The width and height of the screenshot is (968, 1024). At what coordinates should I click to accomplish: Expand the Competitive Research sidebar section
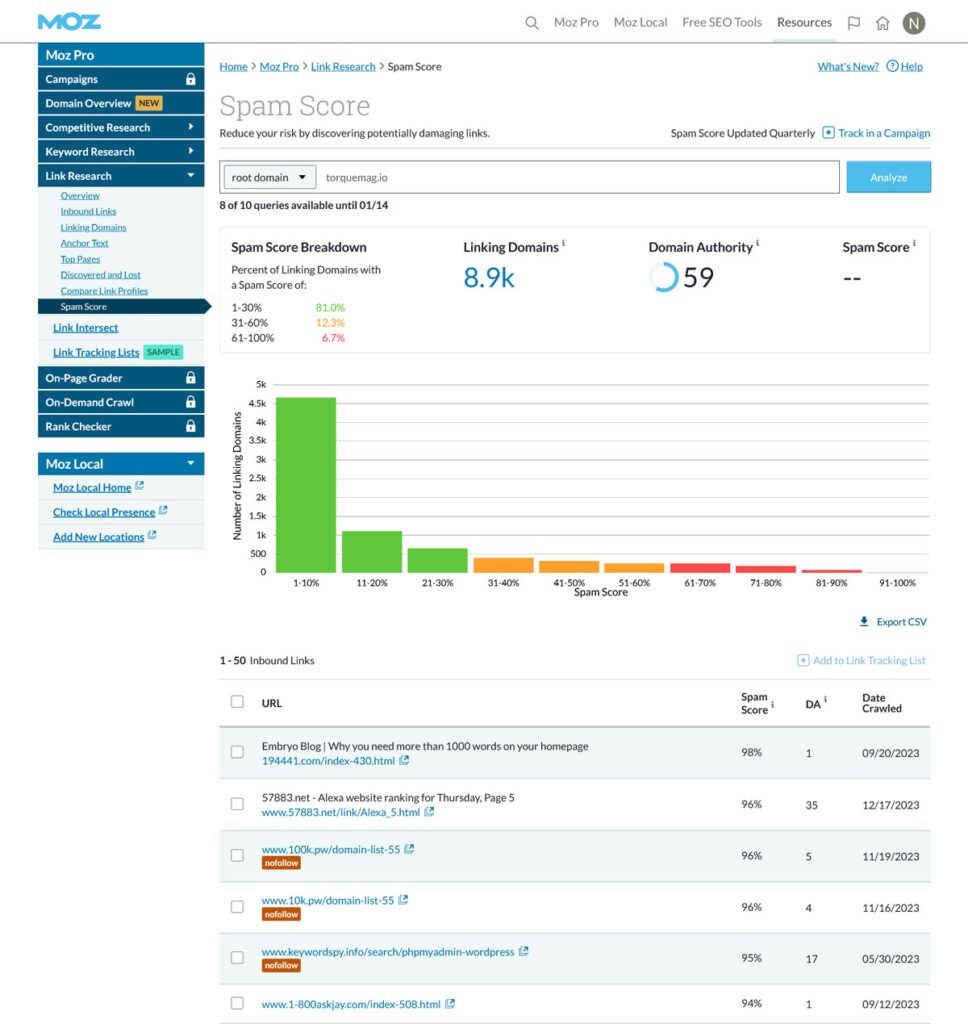[x=121, y=127]
